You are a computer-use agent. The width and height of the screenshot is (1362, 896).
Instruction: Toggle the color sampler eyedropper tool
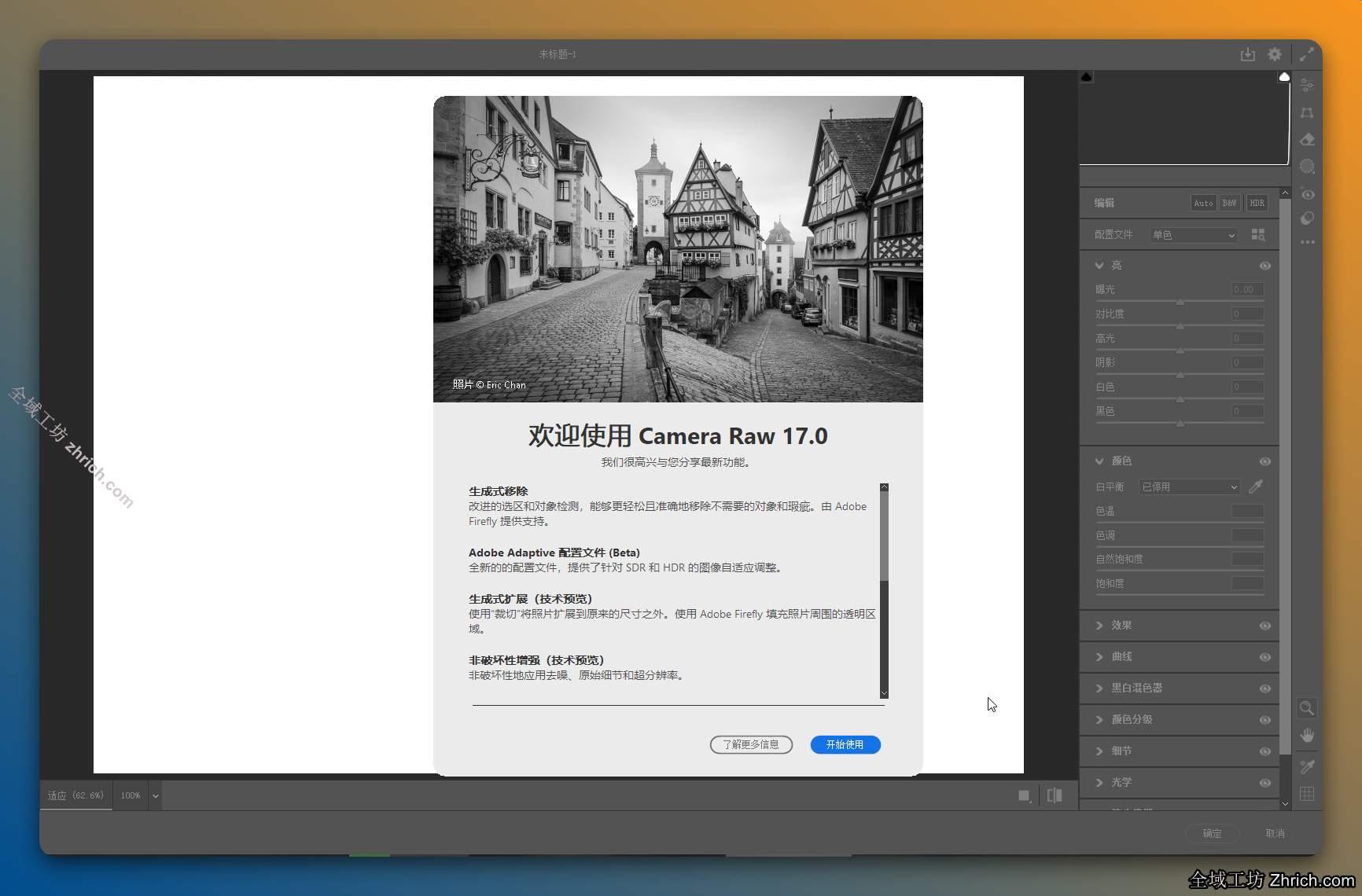click(1307, 766)
